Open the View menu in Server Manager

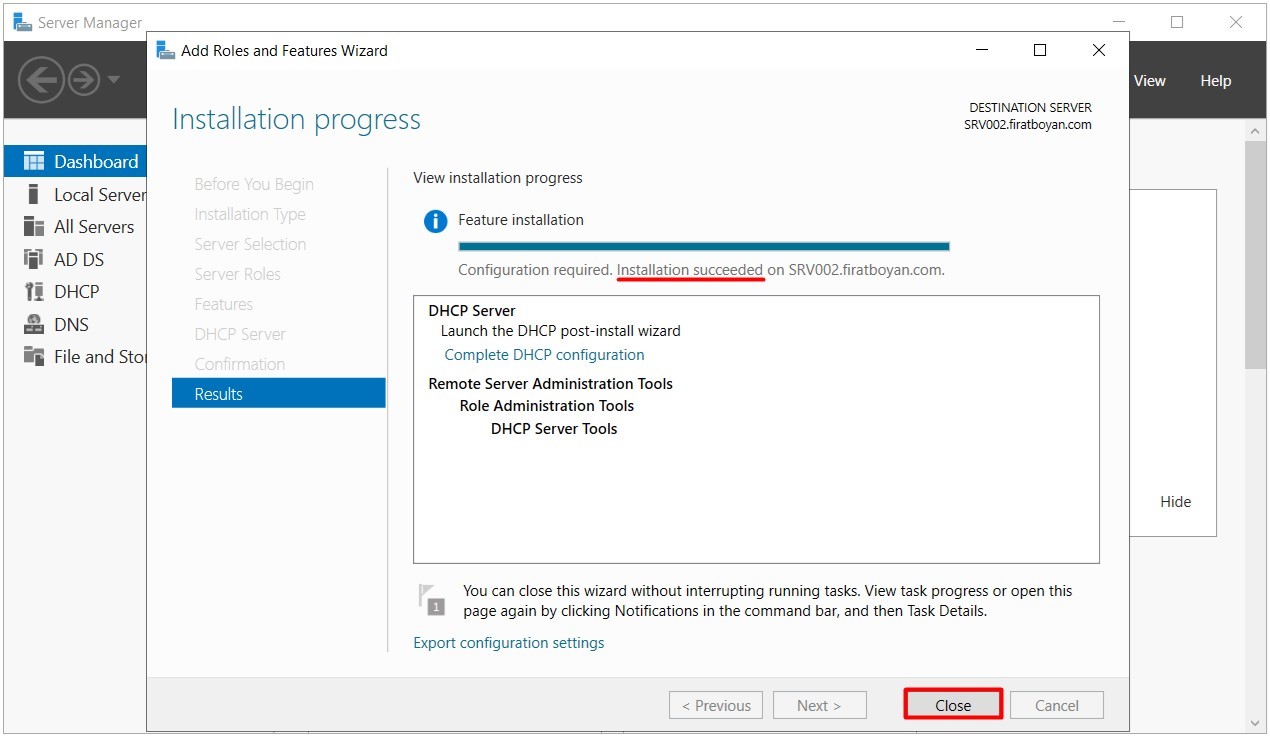[x=1150, y=81]
